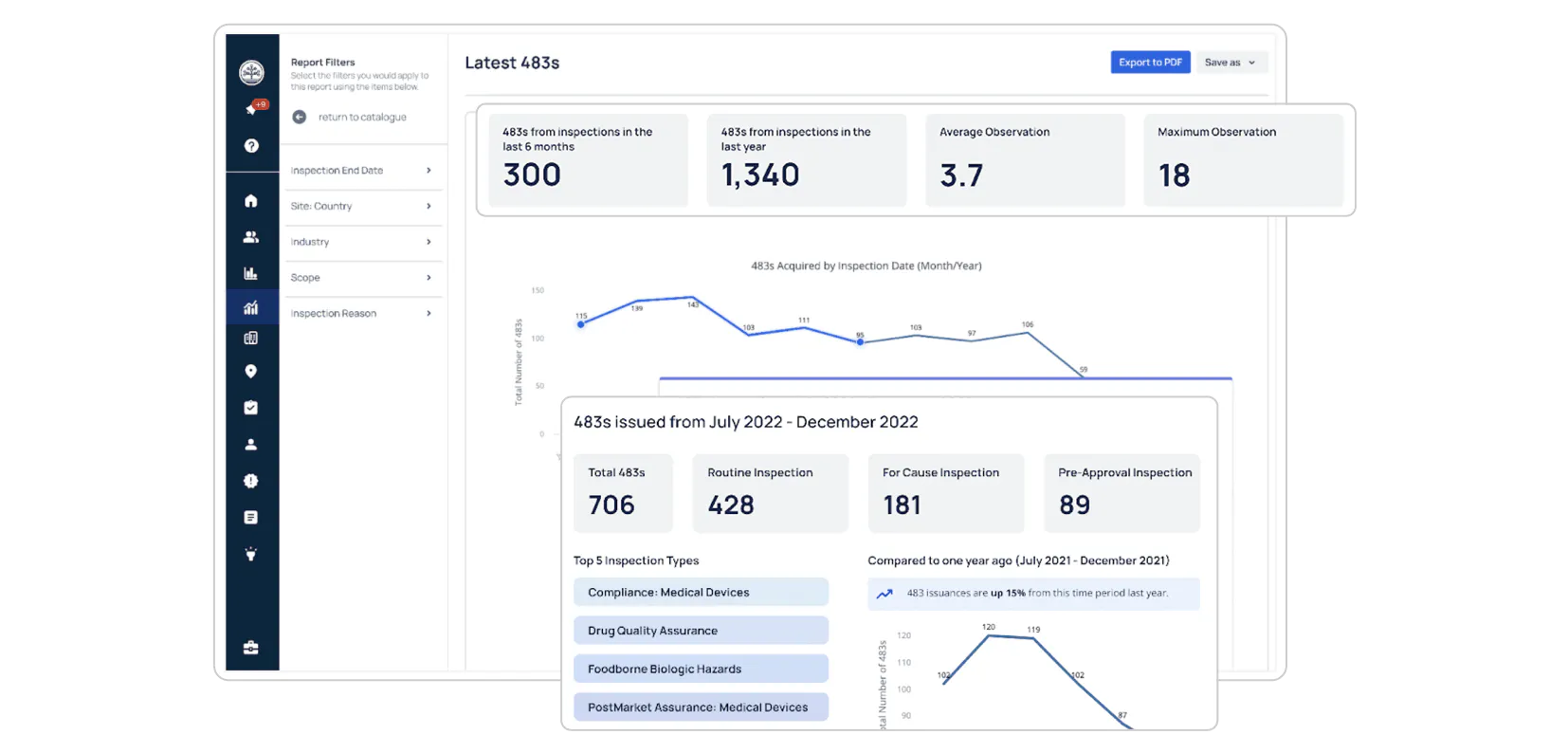Open the alert badge icon in sidebar

point(251,481)
